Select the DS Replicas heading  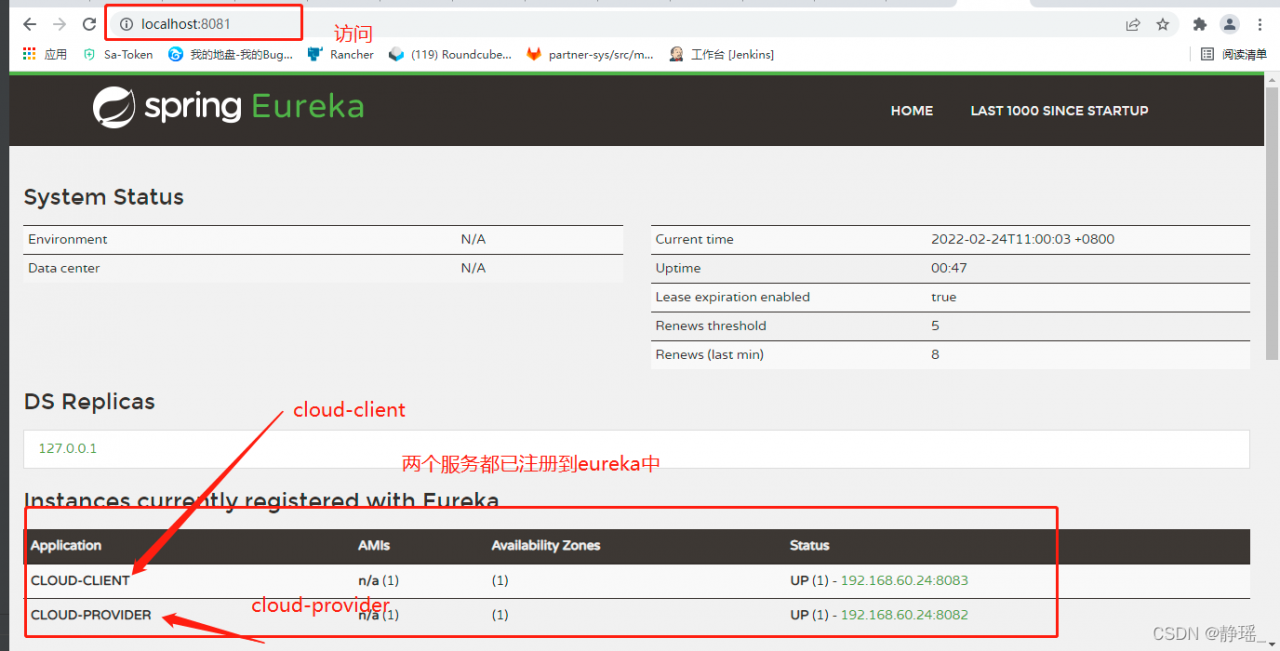[x=89, y=402]
